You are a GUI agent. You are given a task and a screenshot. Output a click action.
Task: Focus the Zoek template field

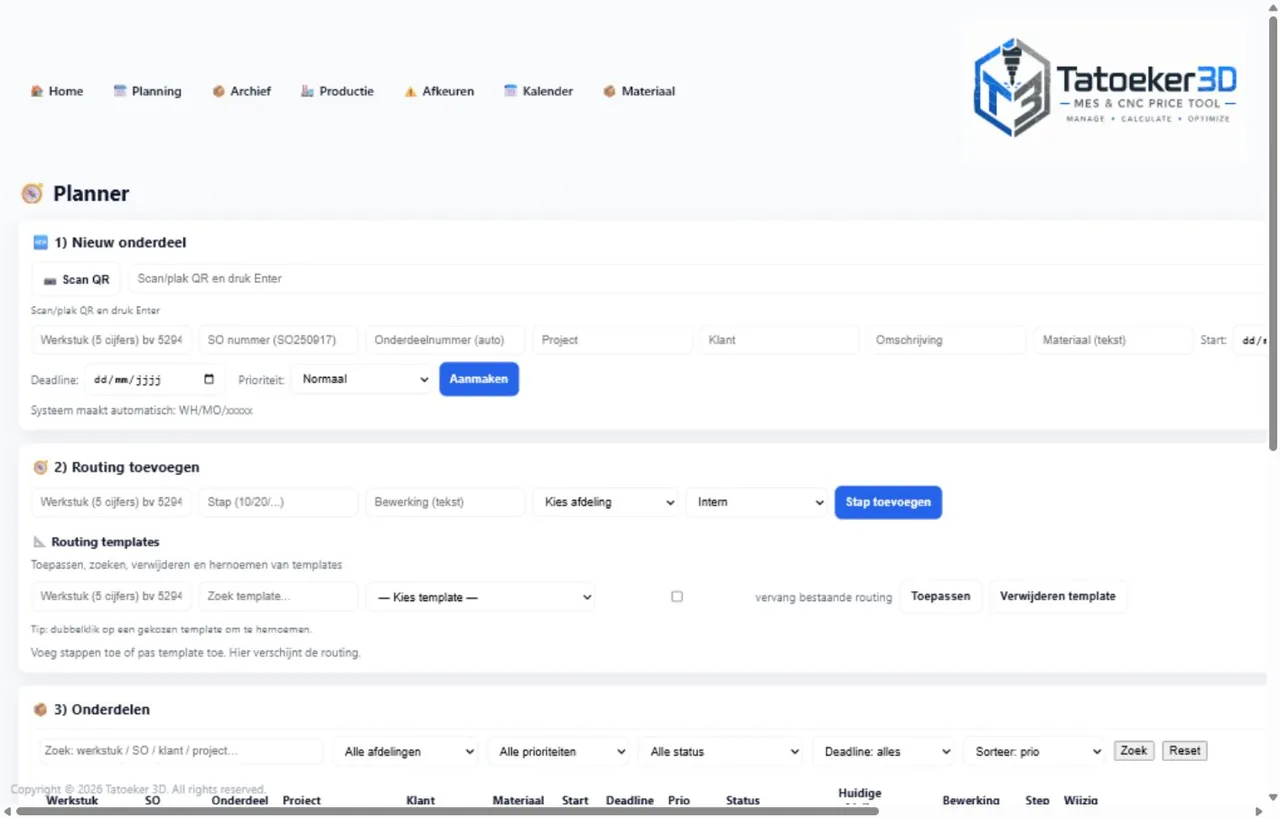pos(278,597)
